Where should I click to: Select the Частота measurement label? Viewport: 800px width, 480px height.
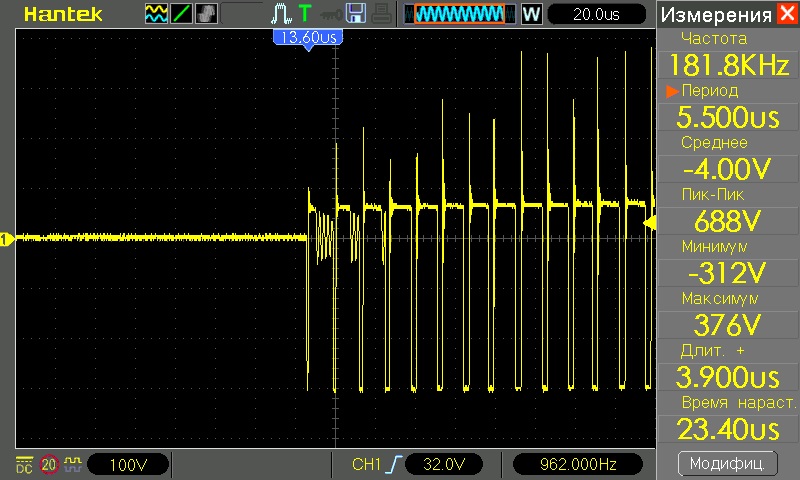click(714, 38)
